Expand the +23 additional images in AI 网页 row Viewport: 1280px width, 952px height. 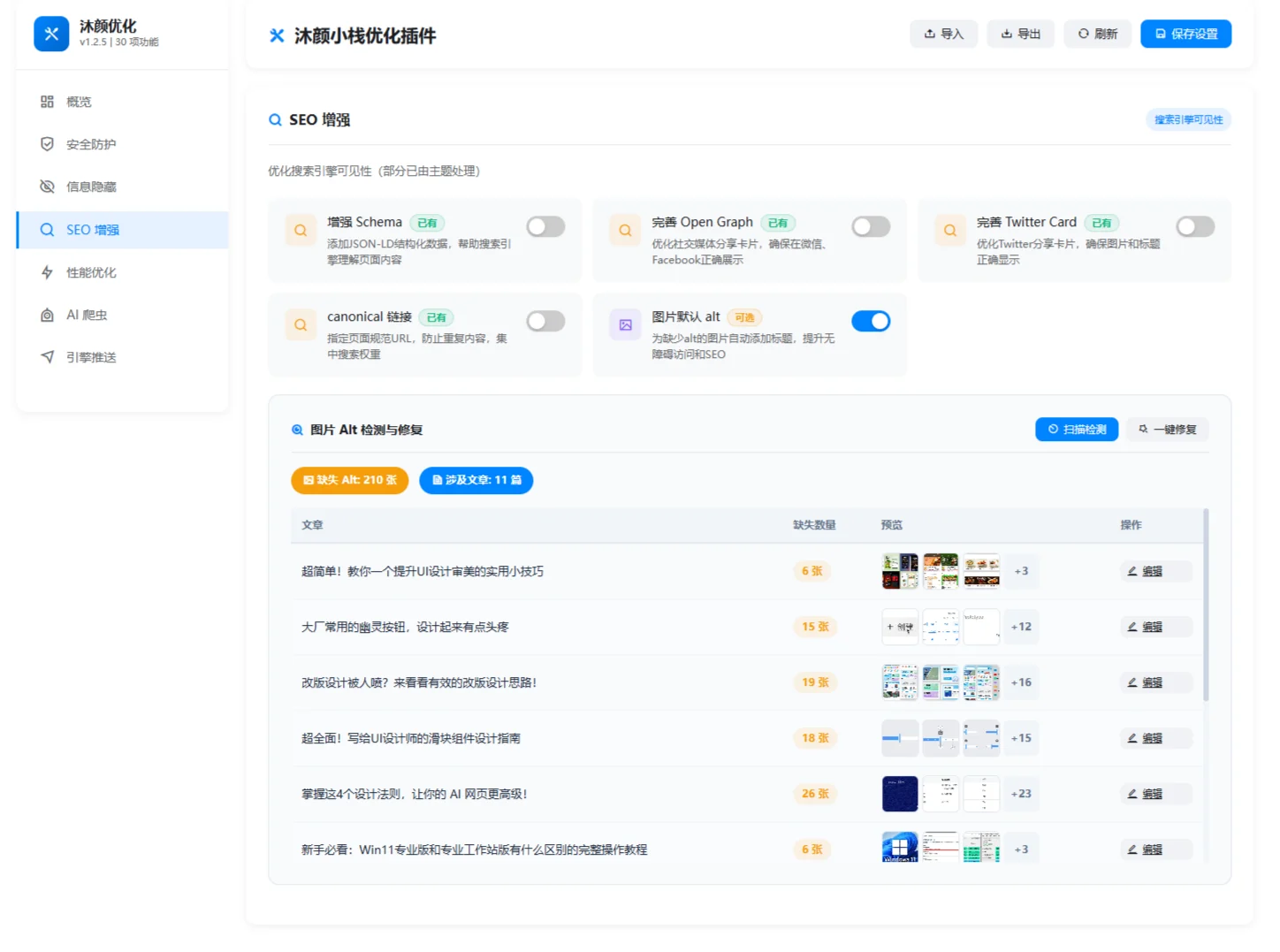[1021, 794]
